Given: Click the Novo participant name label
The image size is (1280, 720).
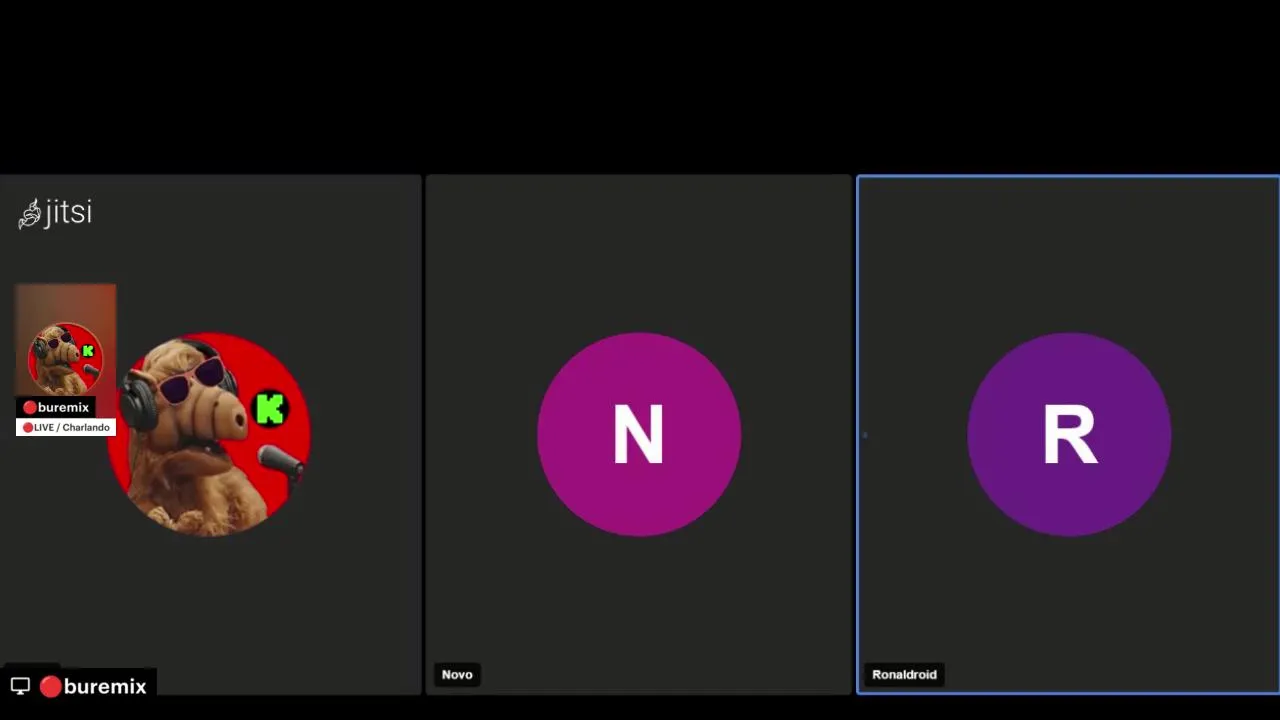Looking at the screenshot, I should click(x=457, y=674).
